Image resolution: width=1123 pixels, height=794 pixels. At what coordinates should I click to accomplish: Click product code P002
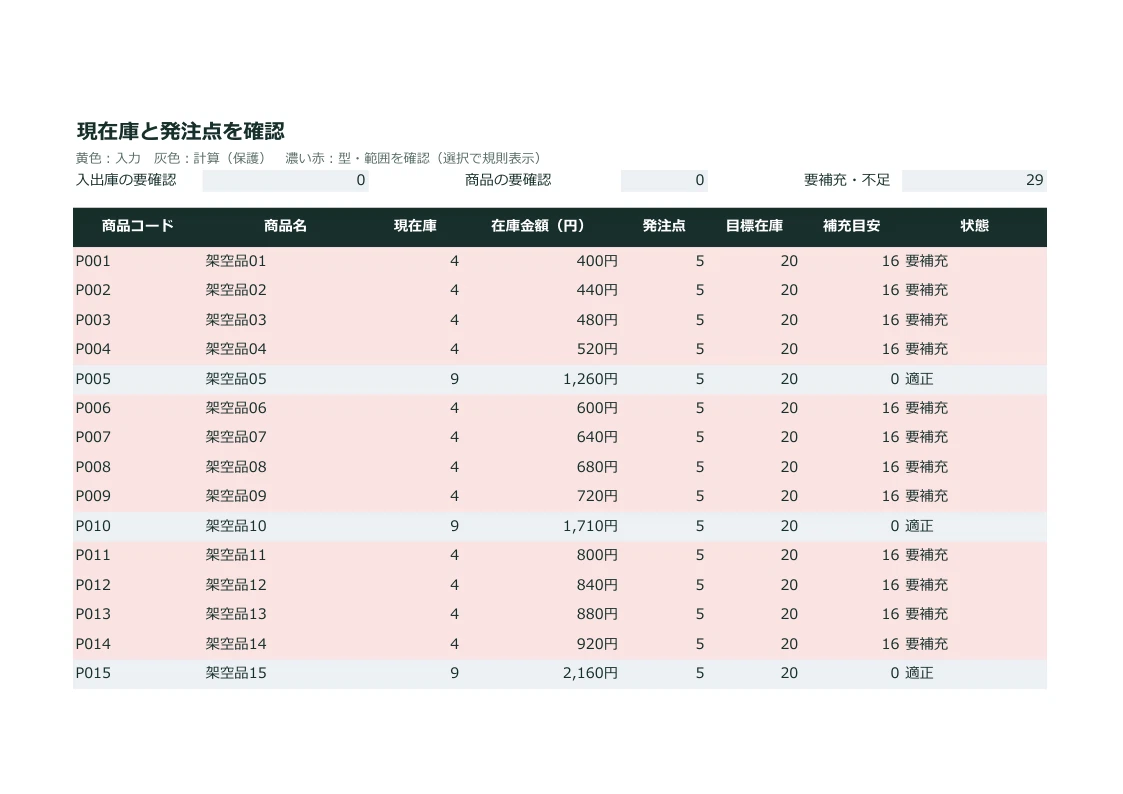pos(93,291)
